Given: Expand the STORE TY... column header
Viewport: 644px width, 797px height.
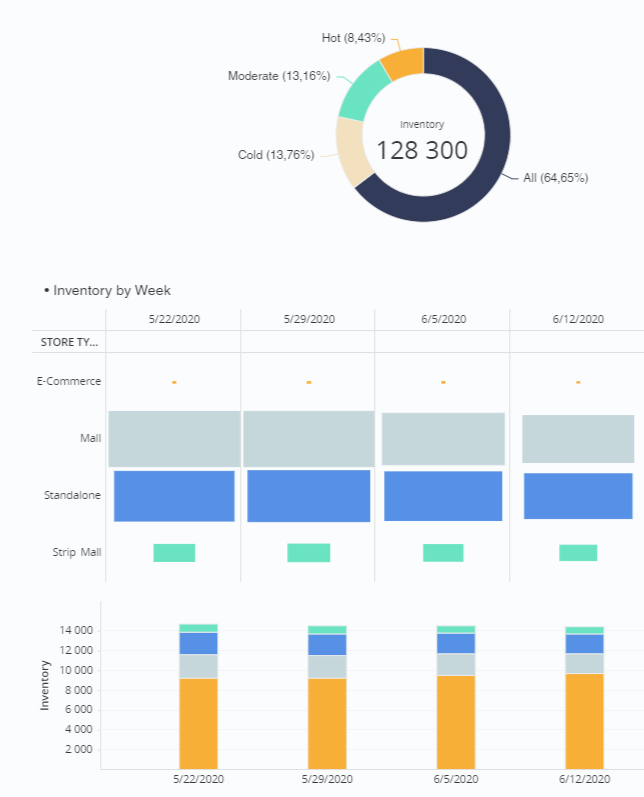Looking at the screenshot, I should 69,342.
